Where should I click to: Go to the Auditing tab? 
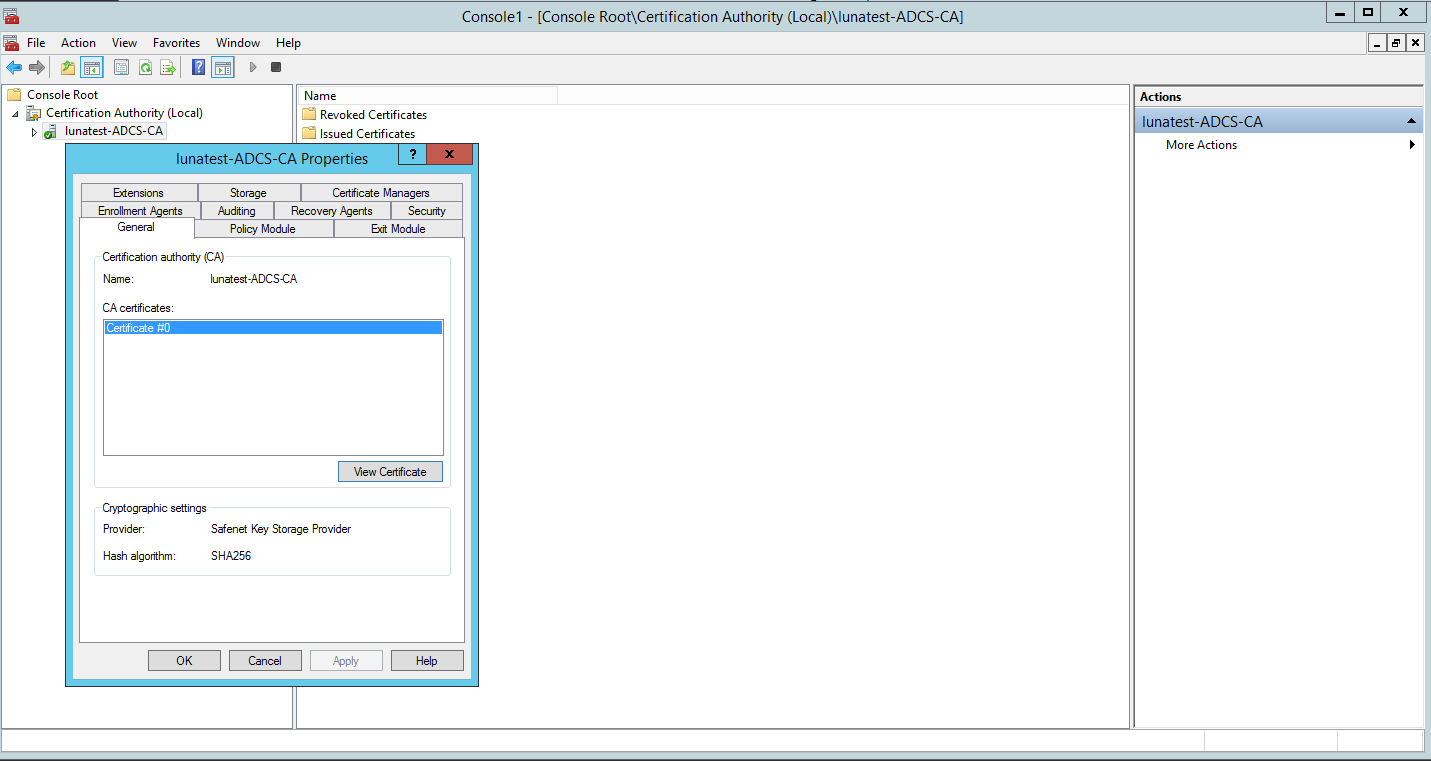pos(237,211)
